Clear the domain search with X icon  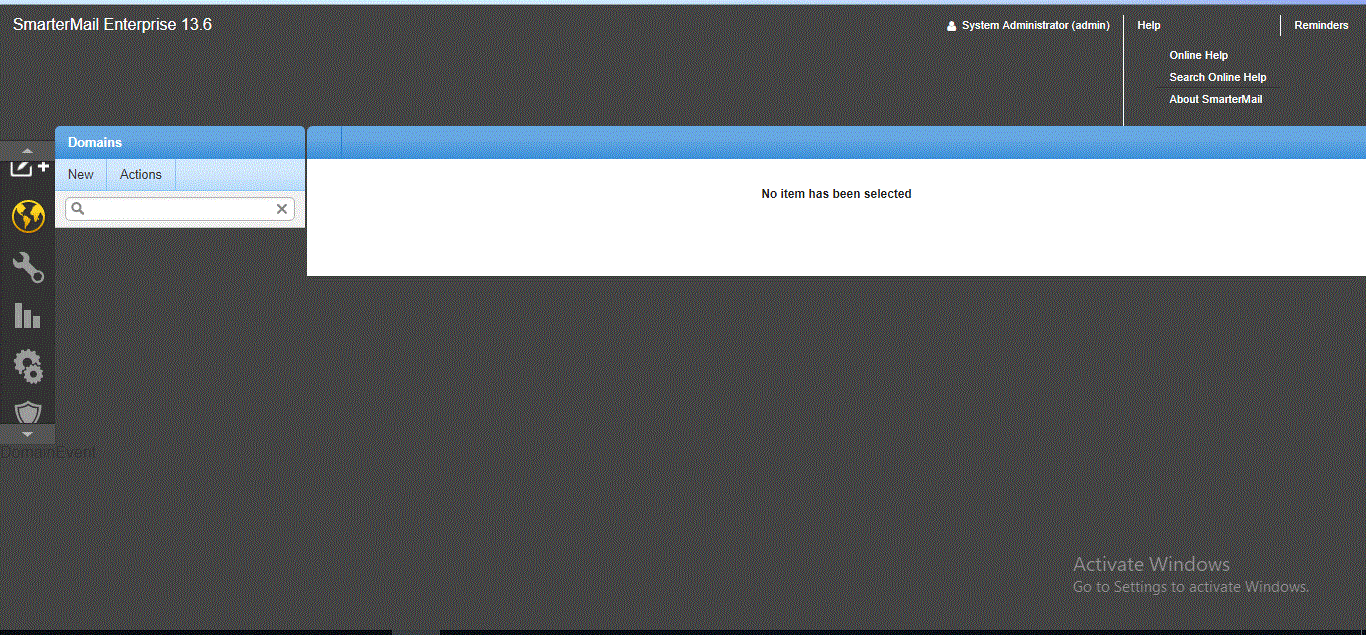282,209
